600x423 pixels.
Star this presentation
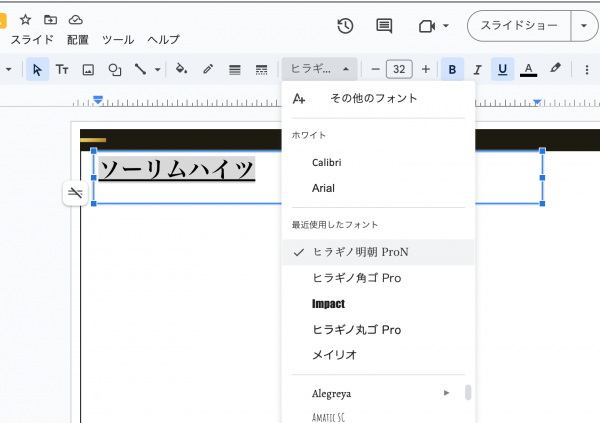[x=26, y=19]
